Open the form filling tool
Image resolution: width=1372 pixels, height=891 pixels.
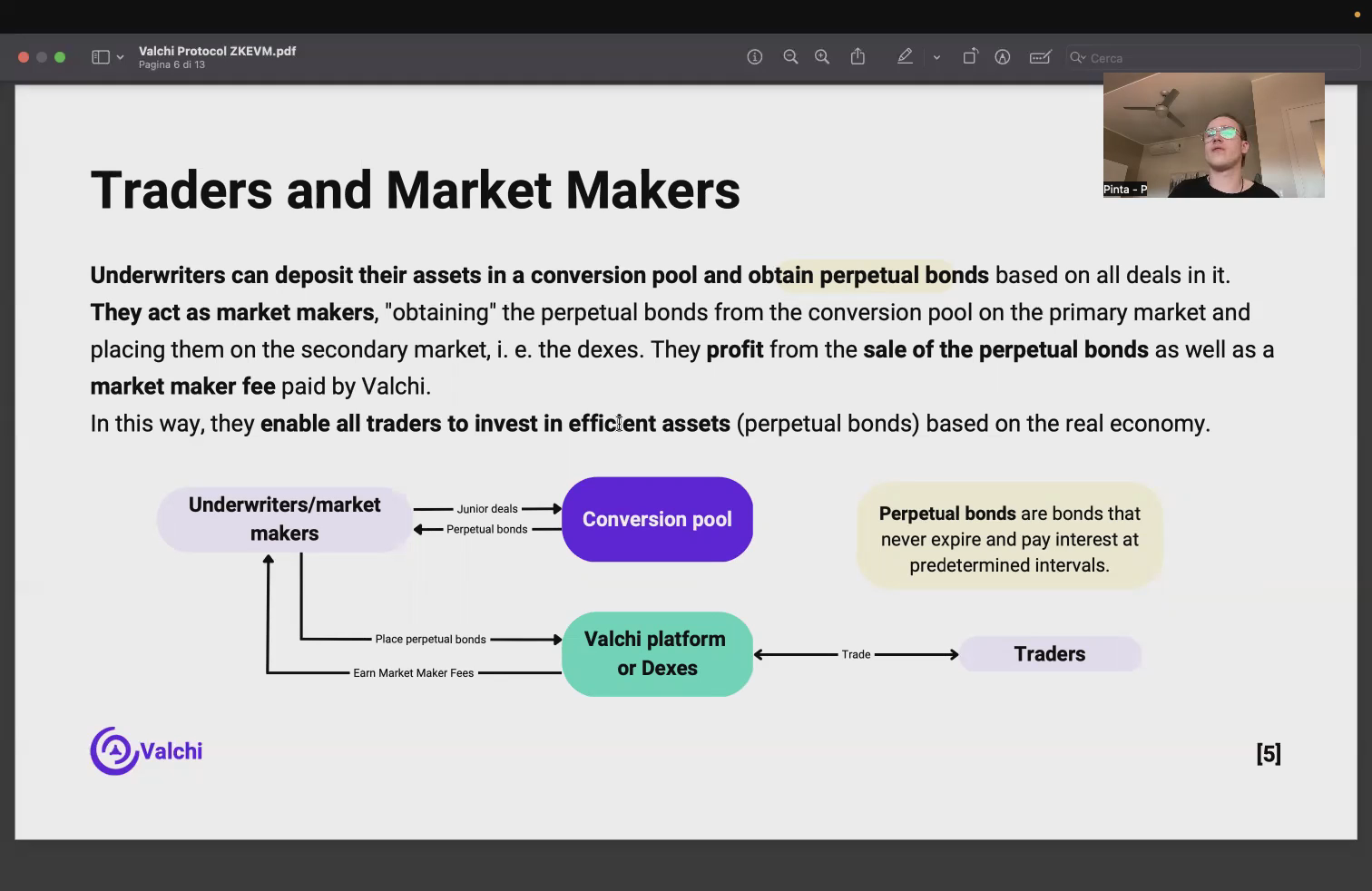point(1040,57)
